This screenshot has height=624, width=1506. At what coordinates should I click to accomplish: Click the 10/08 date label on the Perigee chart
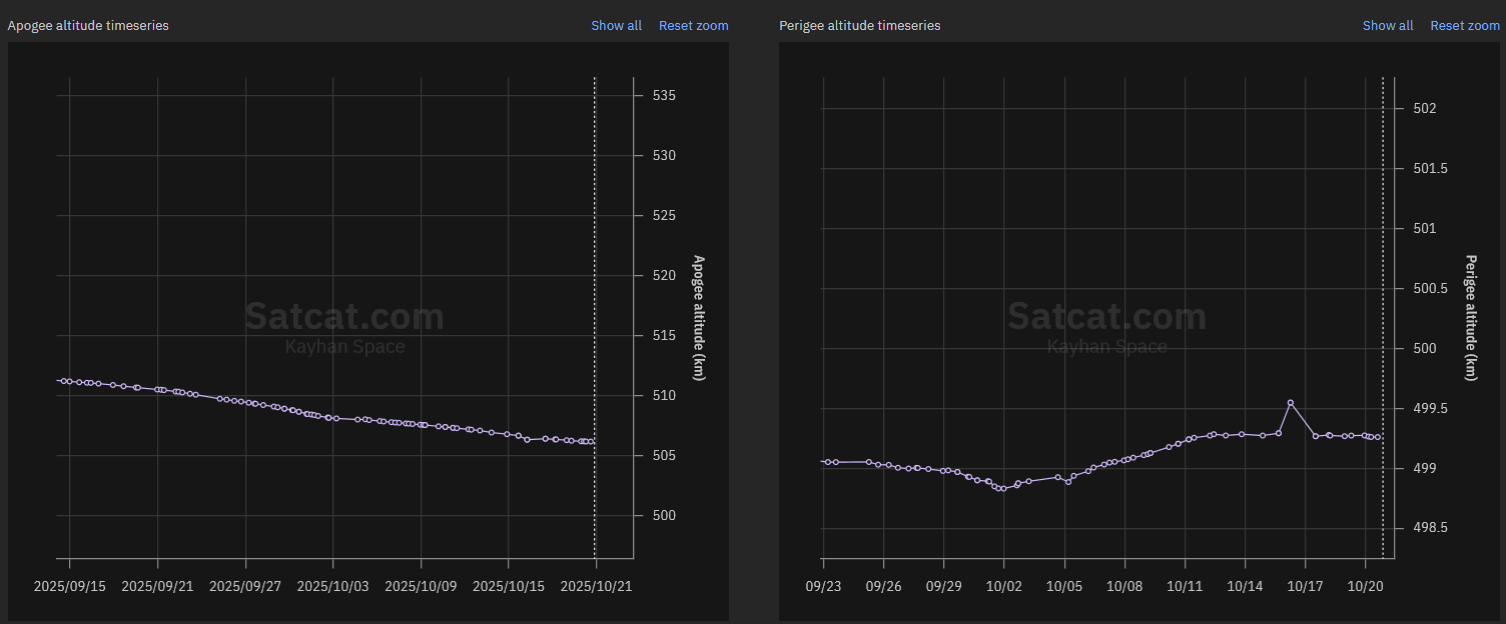point(1124,586)
